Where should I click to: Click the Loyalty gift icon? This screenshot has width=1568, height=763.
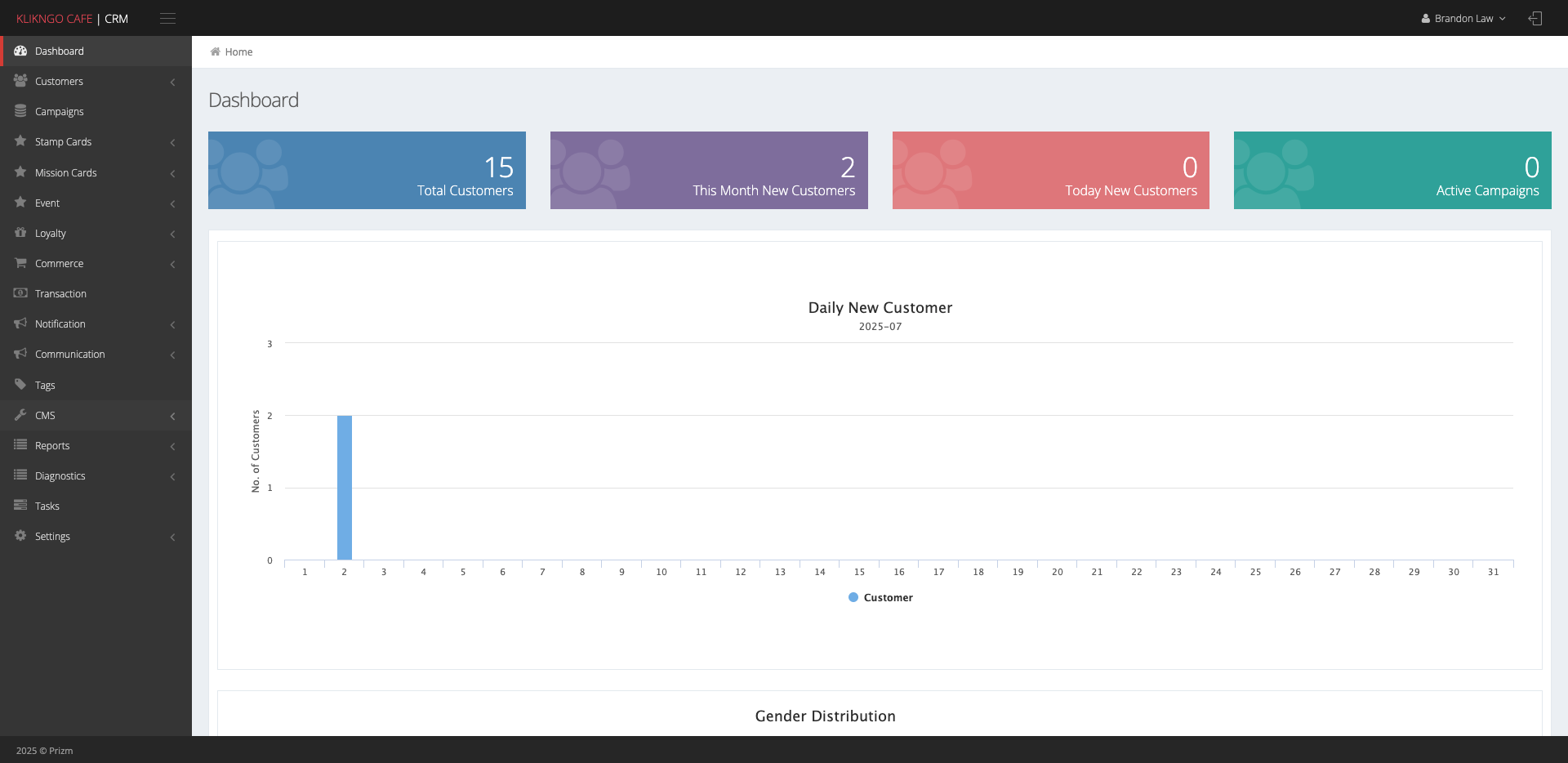20,233
